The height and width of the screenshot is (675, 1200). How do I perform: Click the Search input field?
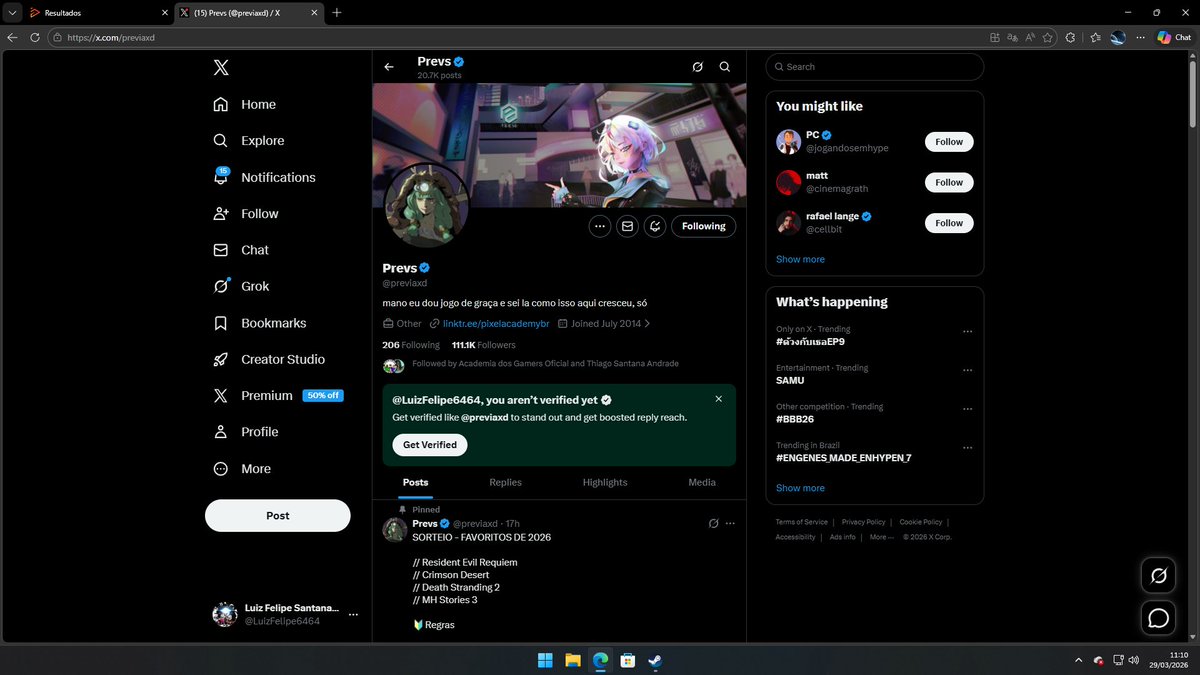coord(875,67)
